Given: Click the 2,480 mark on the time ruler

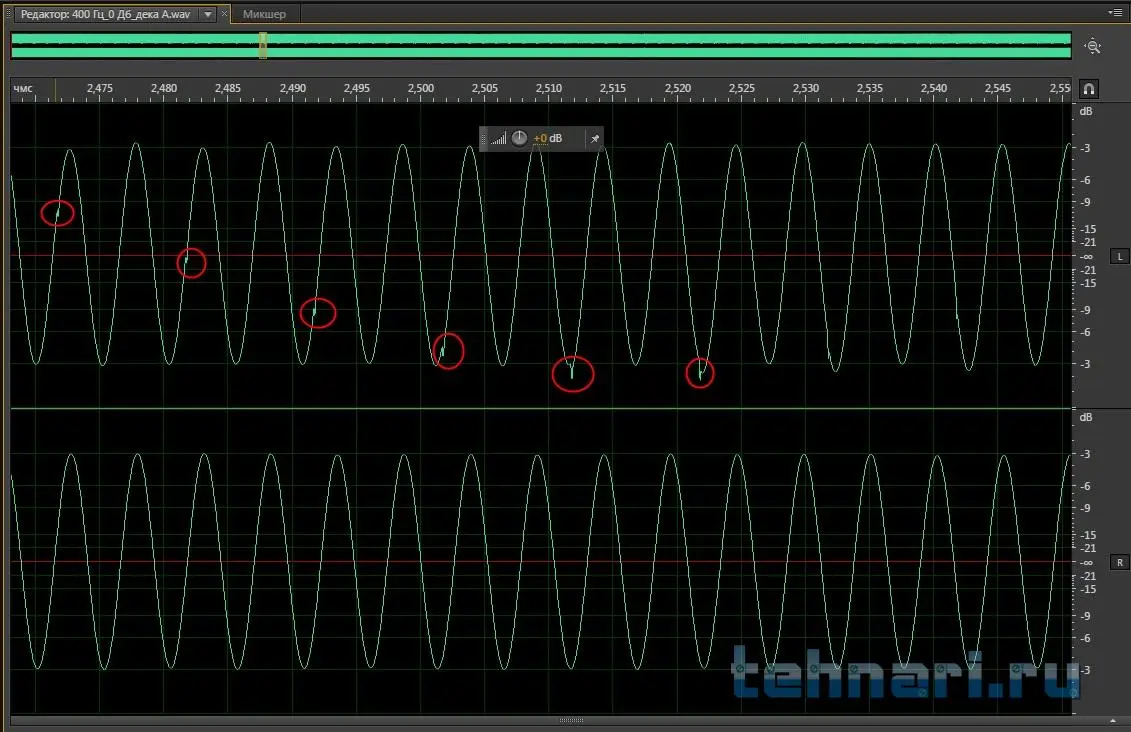Looking at the screenshot, I should 164,88.
